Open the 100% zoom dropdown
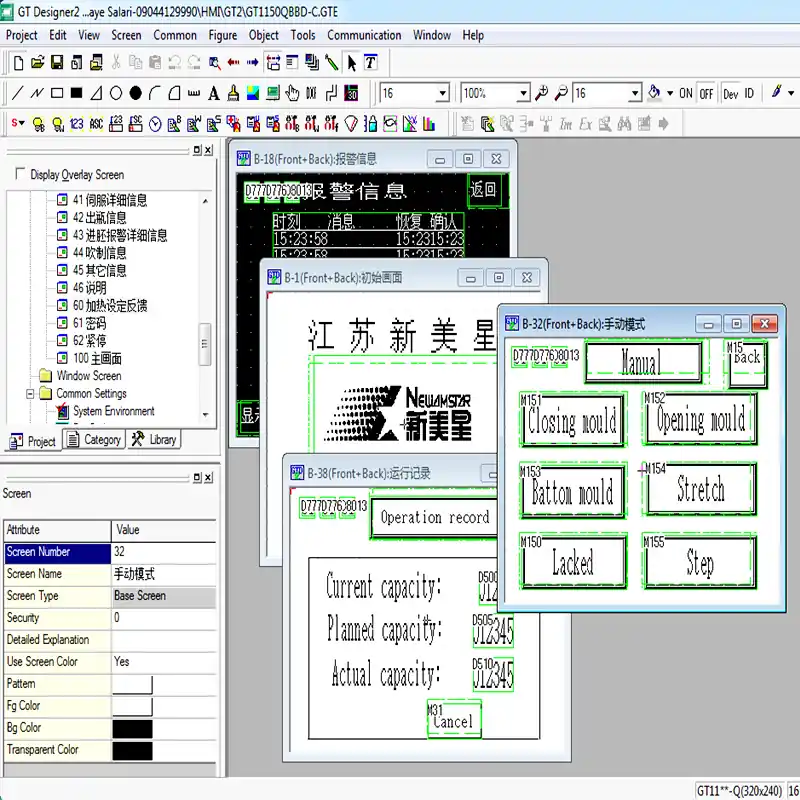 click(x=522, y=93)
